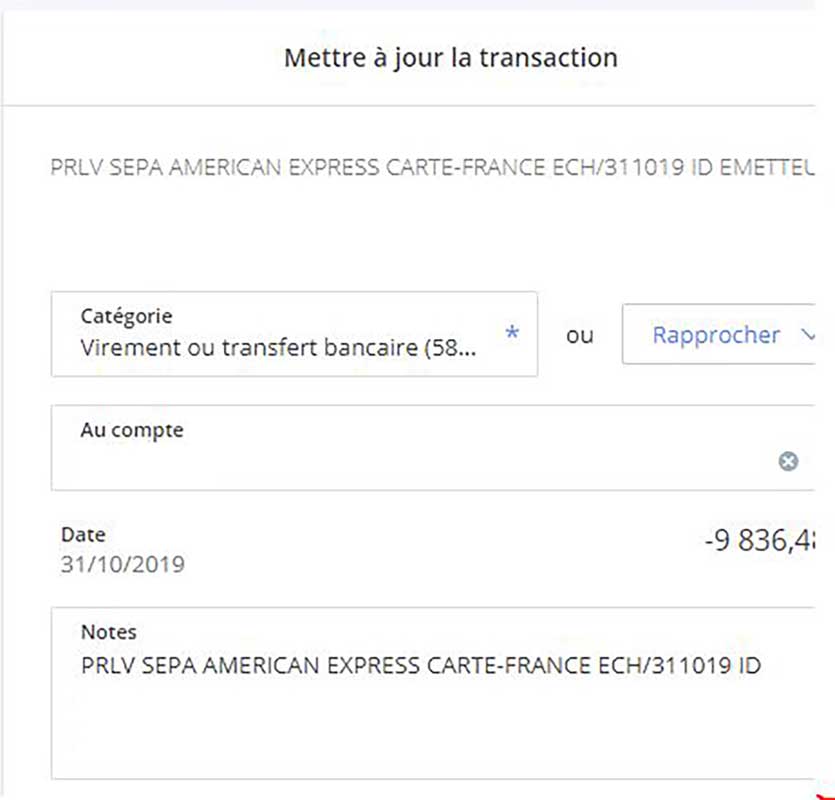Click the Mettre à jour la transaction heading
This screenshot has width=835, height=800.
(451, 58)
